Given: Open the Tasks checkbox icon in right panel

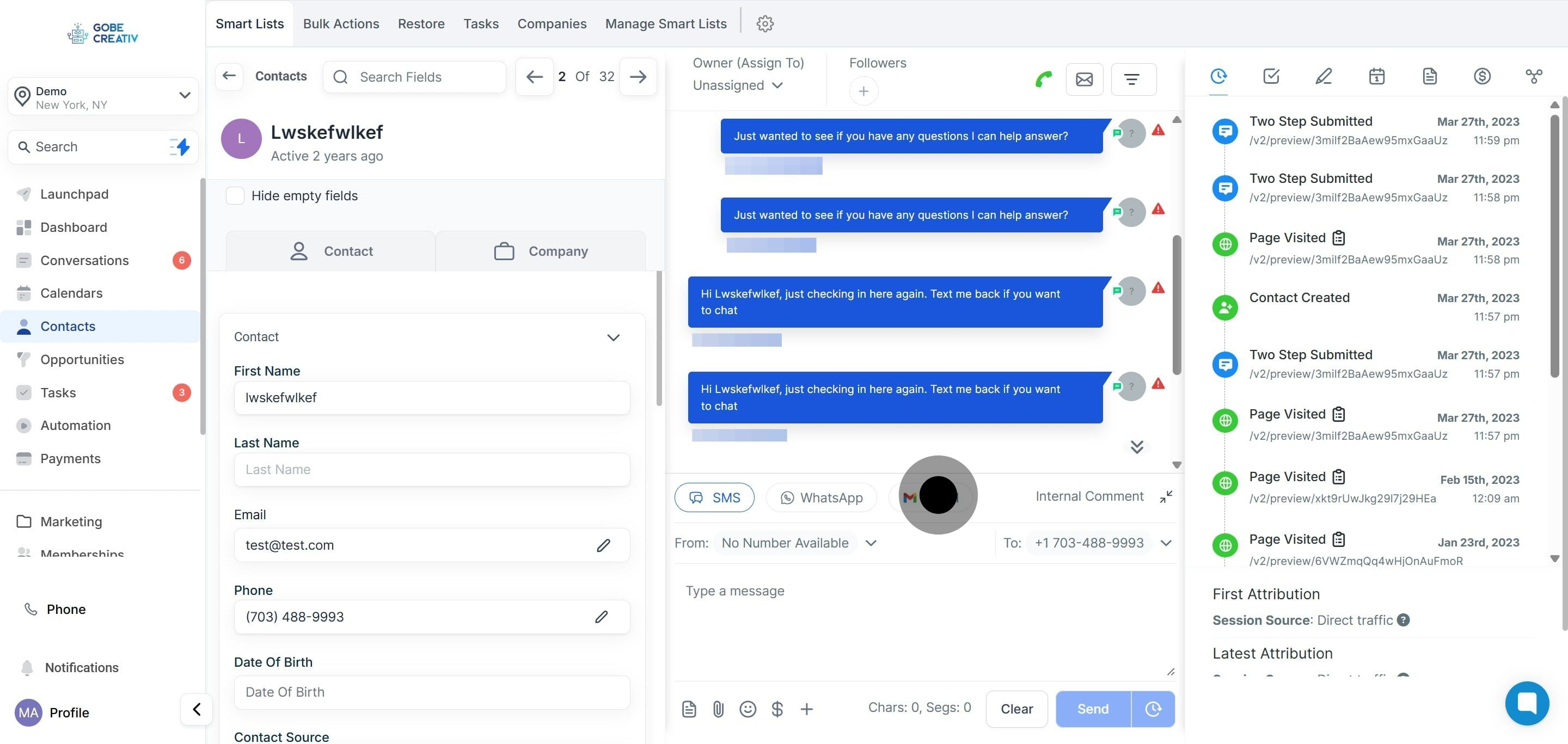Looking at the screenshot, I should tap(1271, 76).
